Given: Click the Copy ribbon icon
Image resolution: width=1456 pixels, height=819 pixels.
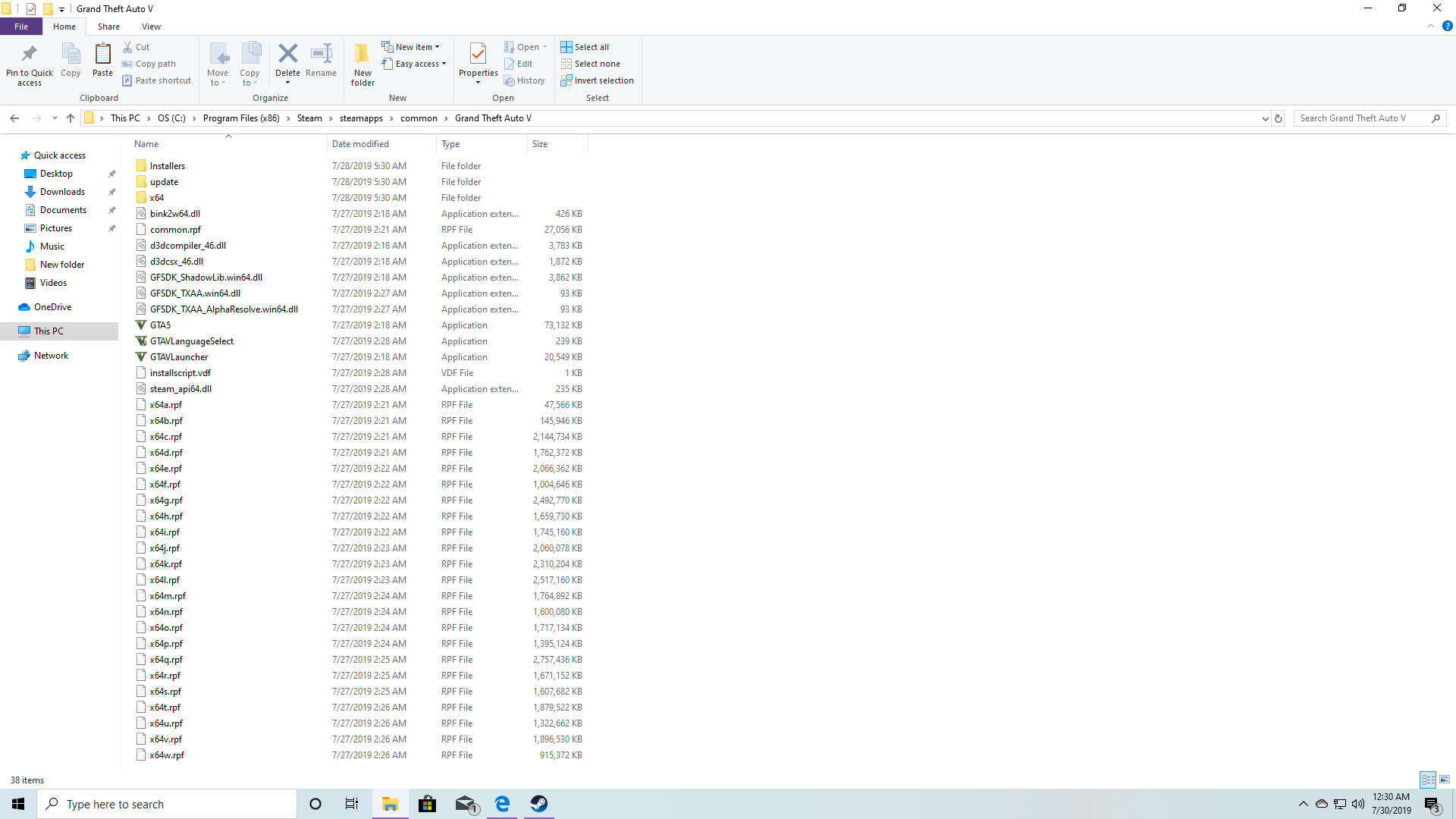Looking at the screenshot, I should (x=71, y=54).
